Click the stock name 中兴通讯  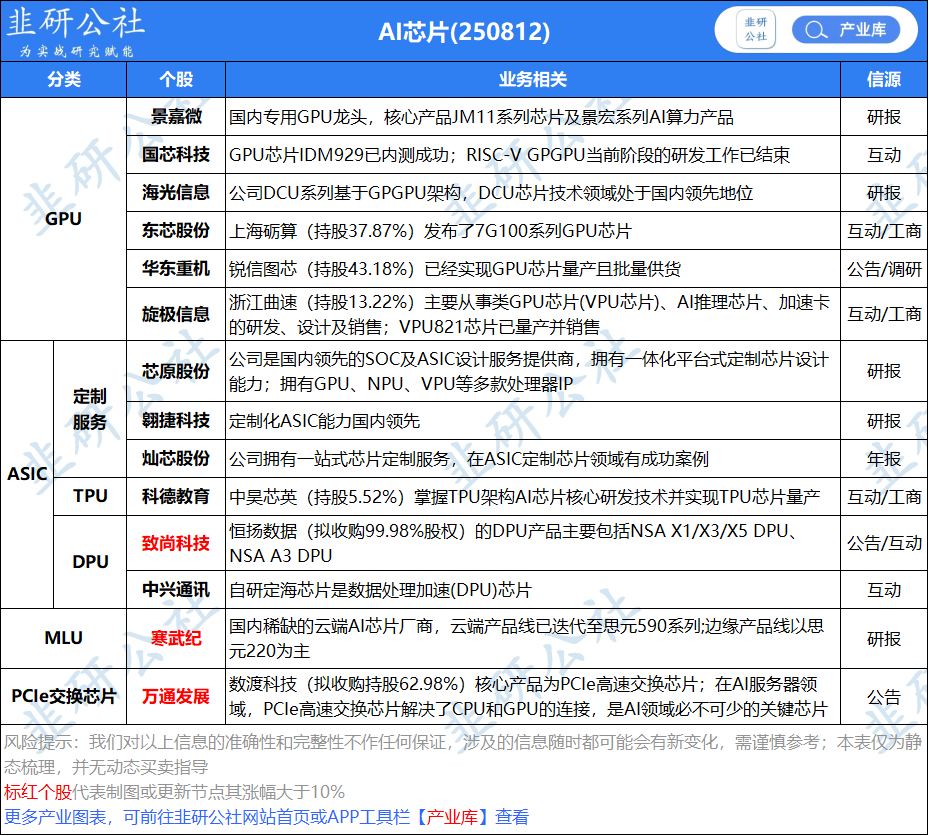176,590
